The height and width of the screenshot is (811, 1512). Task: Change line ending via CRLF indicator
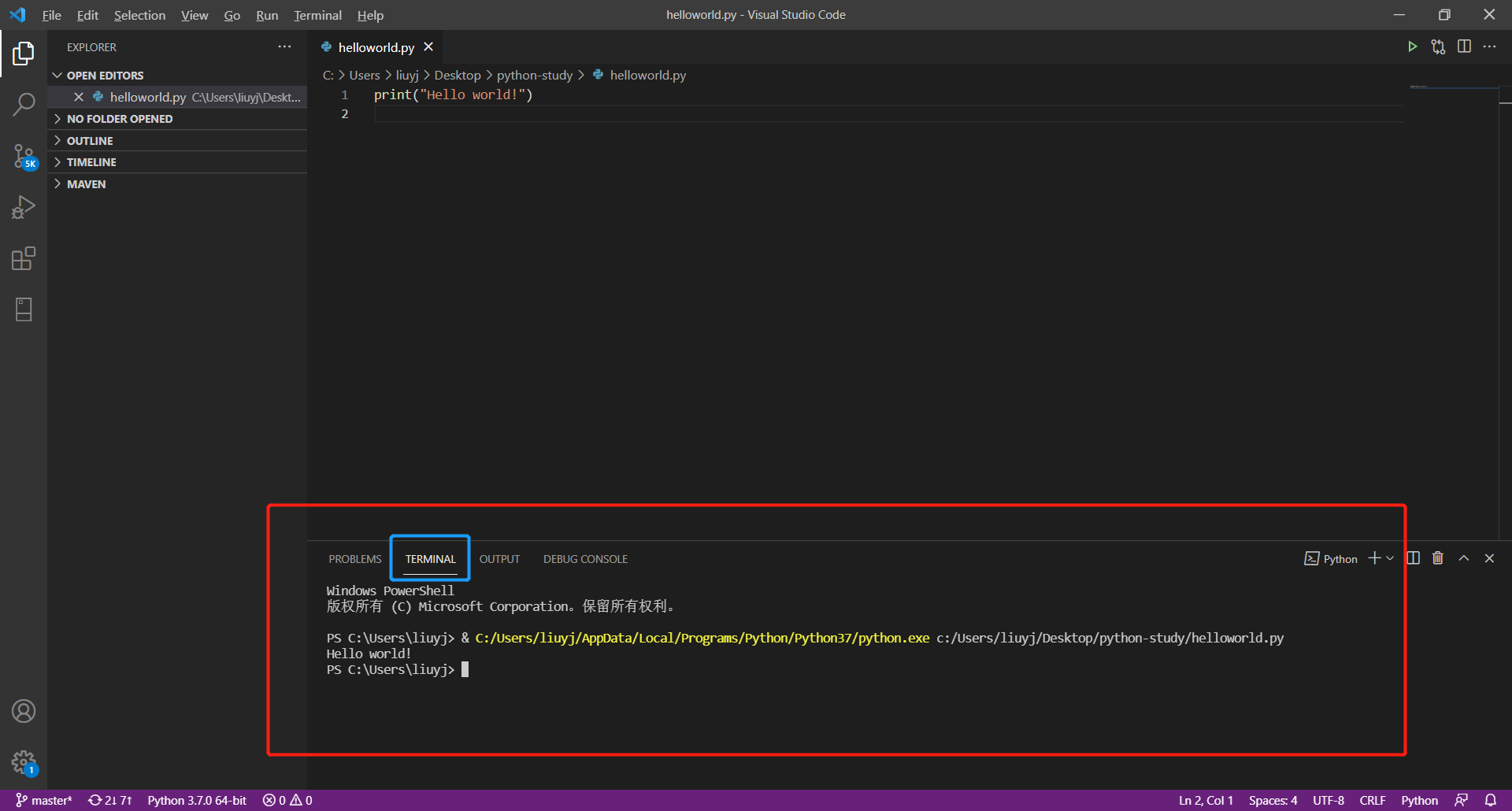pyautogui.click(x=1373, y=800)
